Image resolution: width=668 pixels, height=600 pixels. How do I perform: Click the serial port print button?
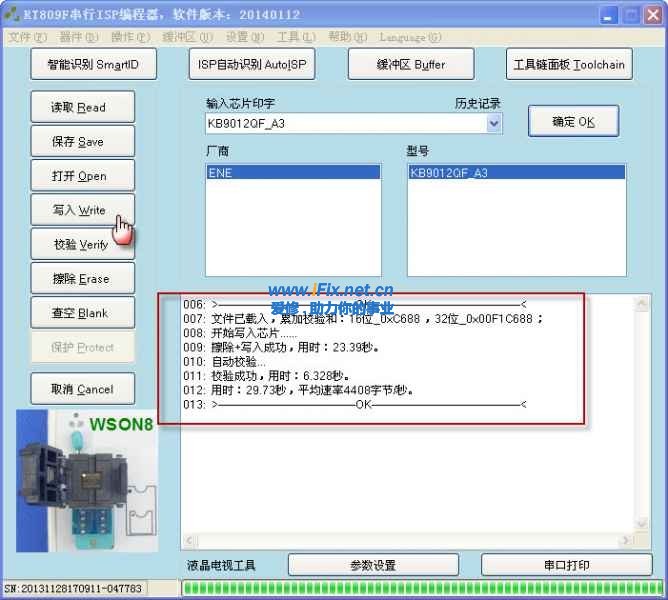click(566, 565)
